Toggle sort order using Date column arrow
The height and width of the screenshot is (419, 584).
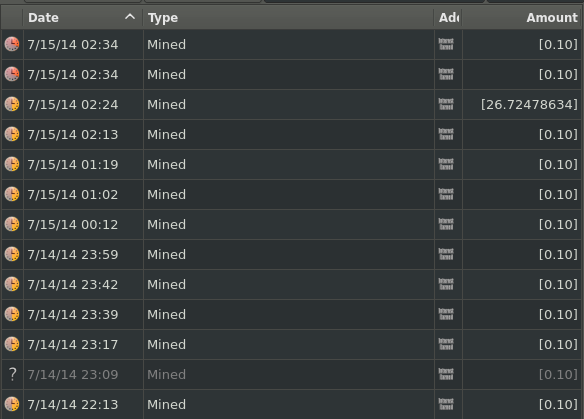click(x=130, y=17)
